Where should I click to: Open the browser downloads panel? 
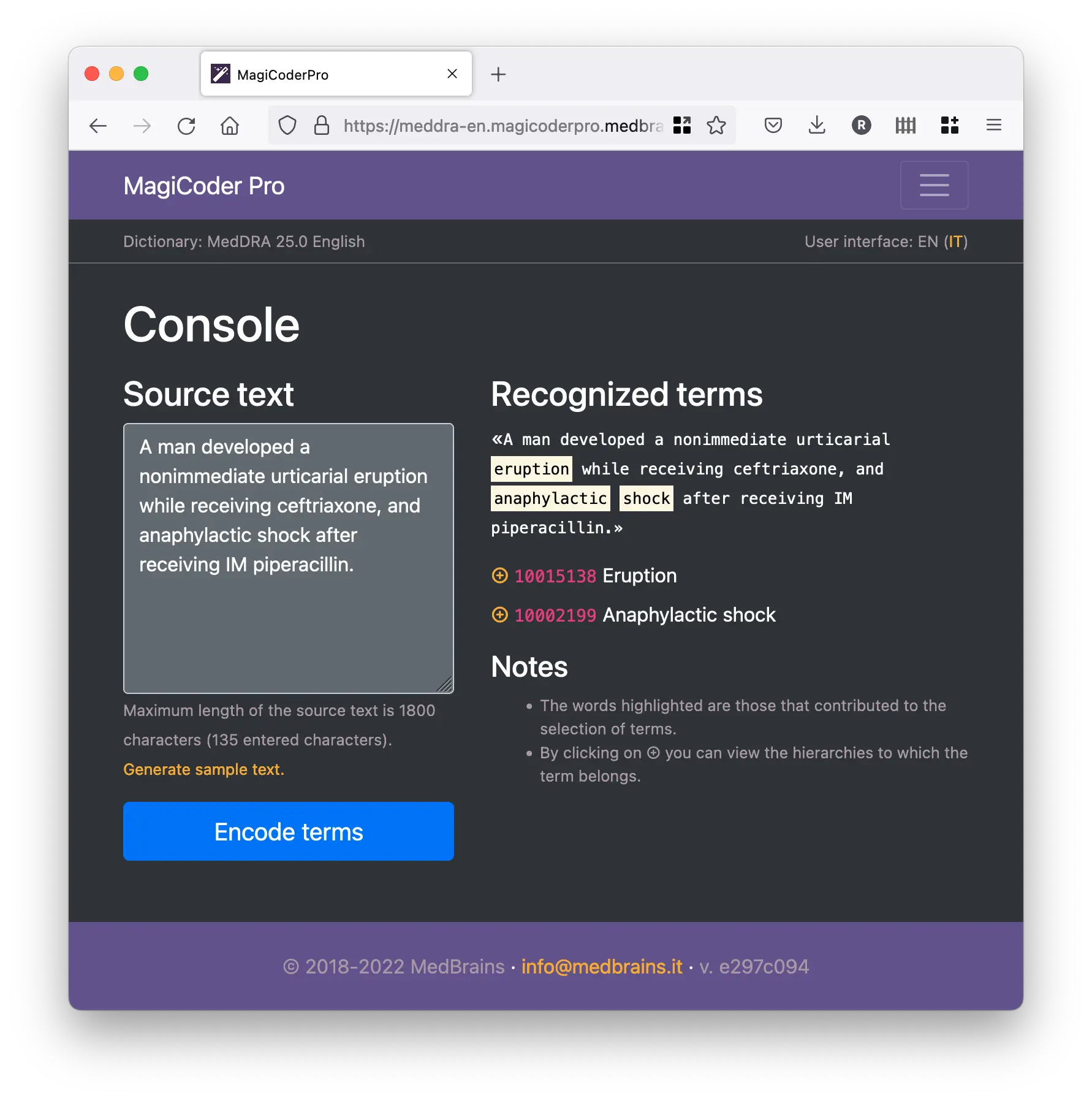click(817, 126)
